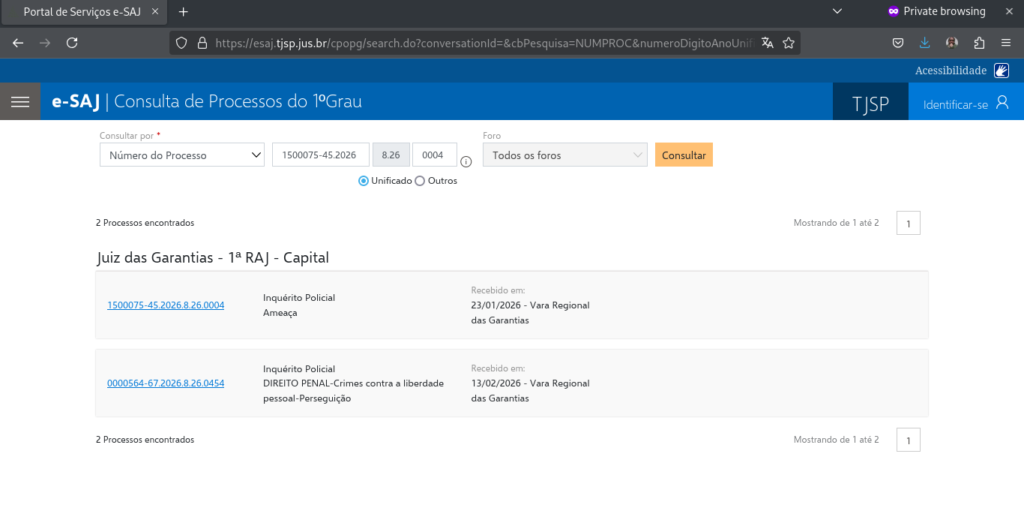This screenshot has height=505, width=1024.
Task: Expand the list all tabs chevron
Action: (837, 11)
